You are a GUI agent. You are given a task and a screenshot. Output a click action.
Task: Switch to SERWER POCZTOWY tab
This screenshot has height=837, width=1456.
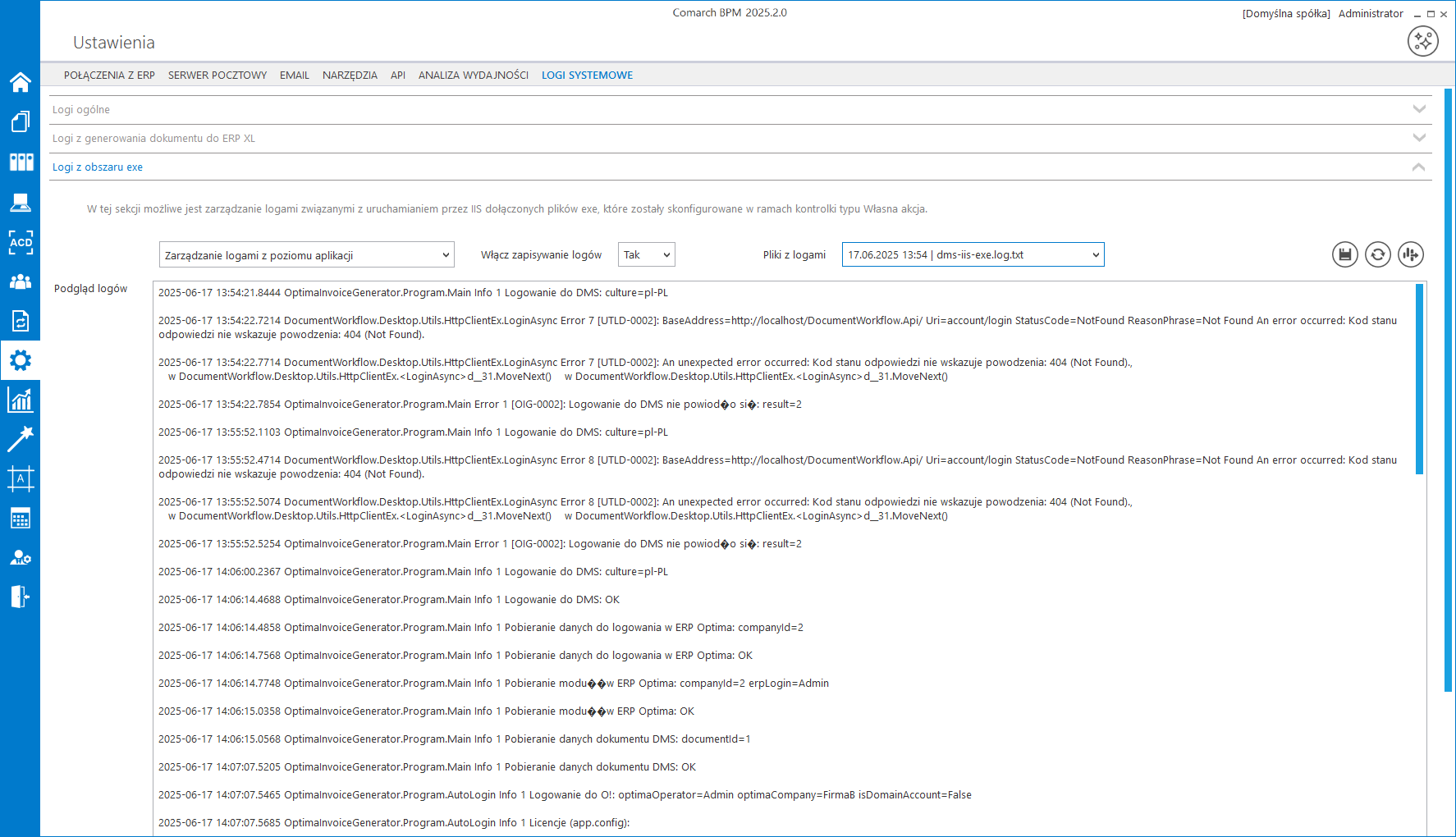coord(217,75)
